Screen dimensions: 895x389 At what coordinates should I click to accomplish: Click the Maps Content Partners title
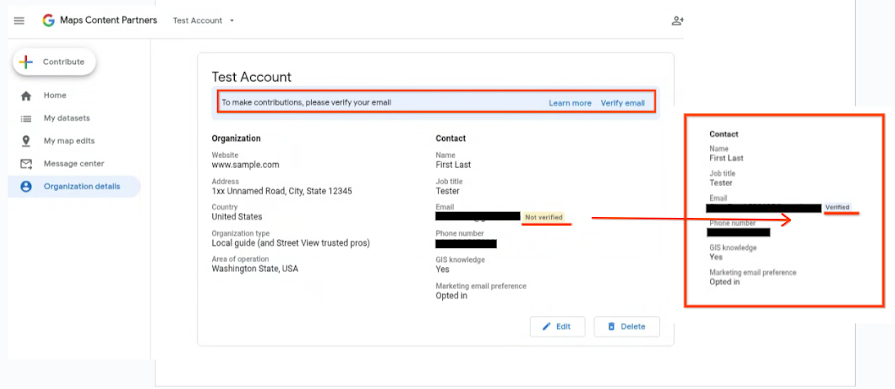(108, 20)
